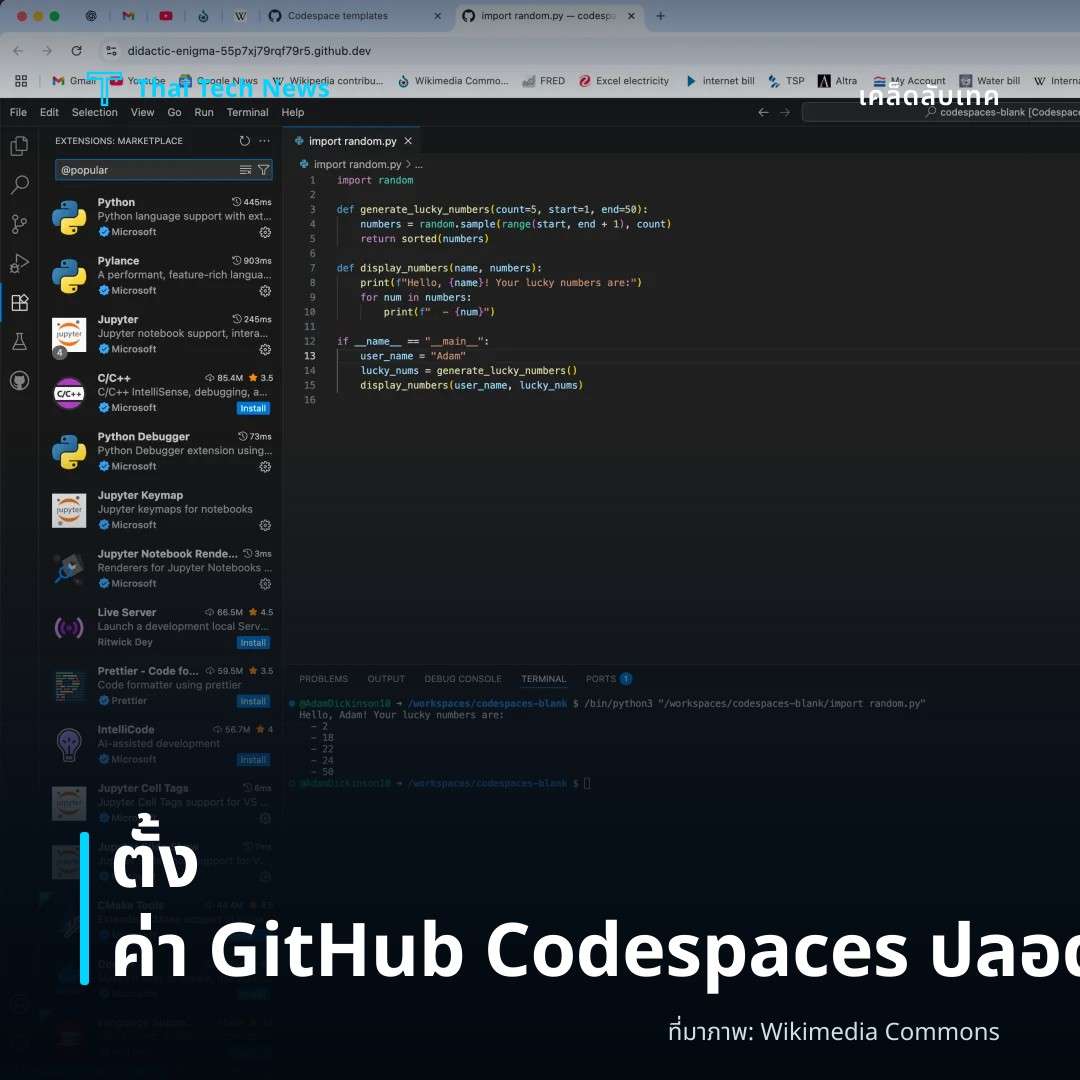The height and width of the screenshot is (1080, 1080).
Task: Go back in the browser
Action: pyautogui.click(x=18, y=51)
